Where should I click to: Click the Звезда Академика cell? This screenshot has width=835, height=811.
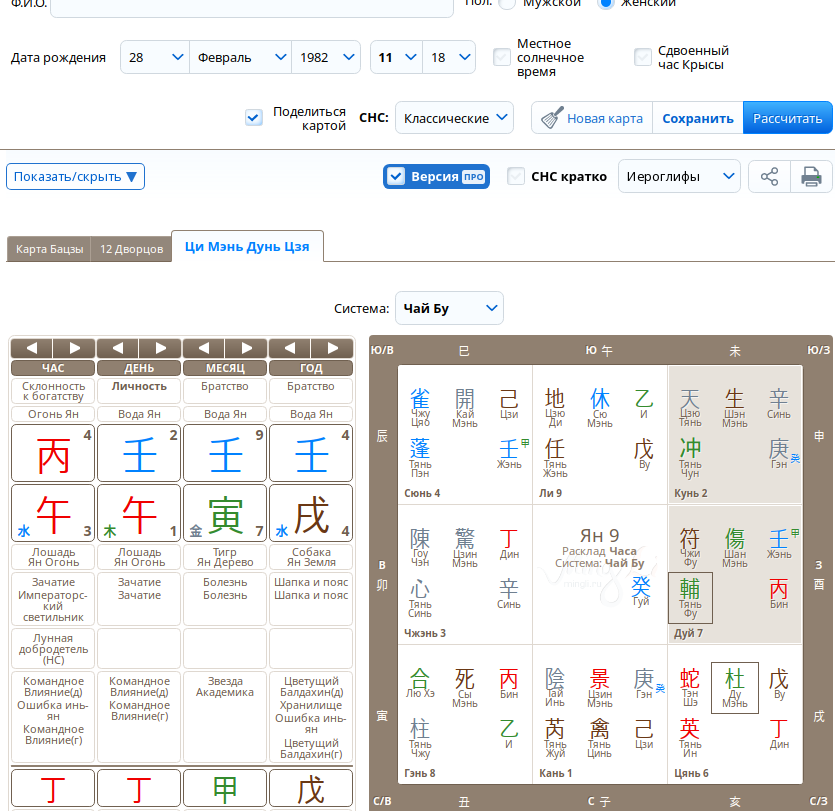click(x=225, y=717)
